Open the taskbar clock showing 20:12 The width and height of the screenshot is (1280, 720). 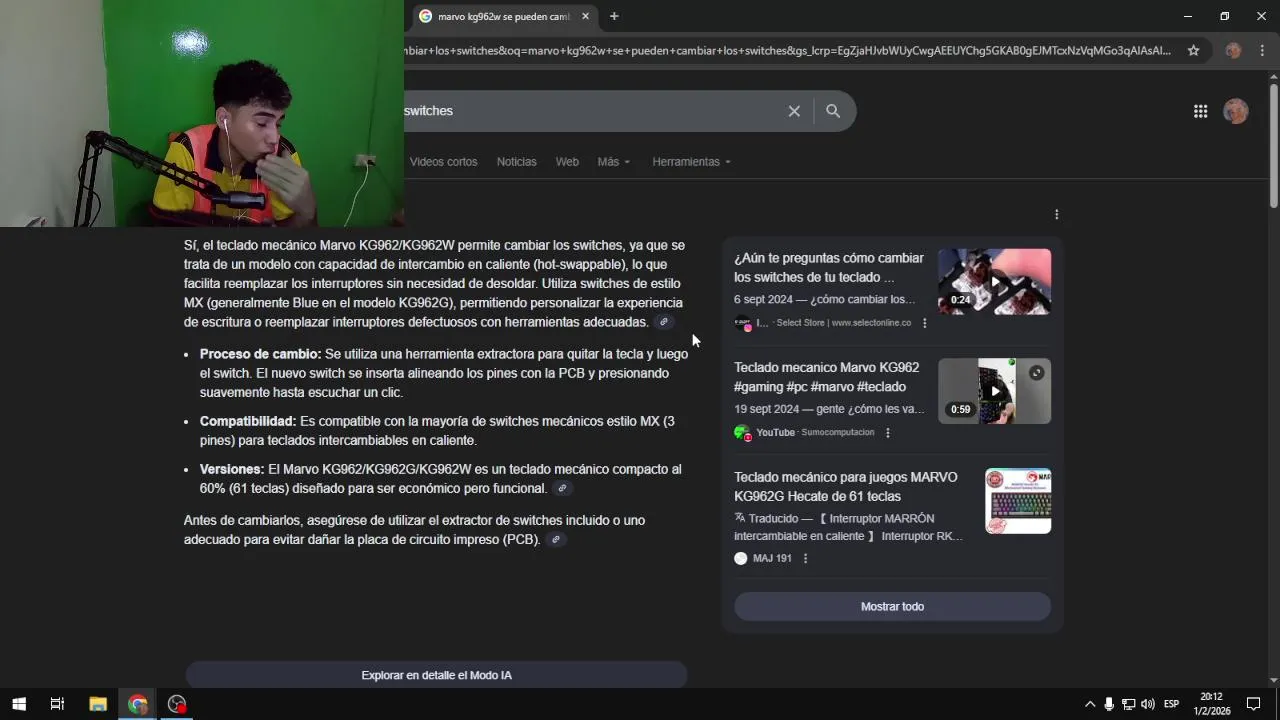point(1211,704)
